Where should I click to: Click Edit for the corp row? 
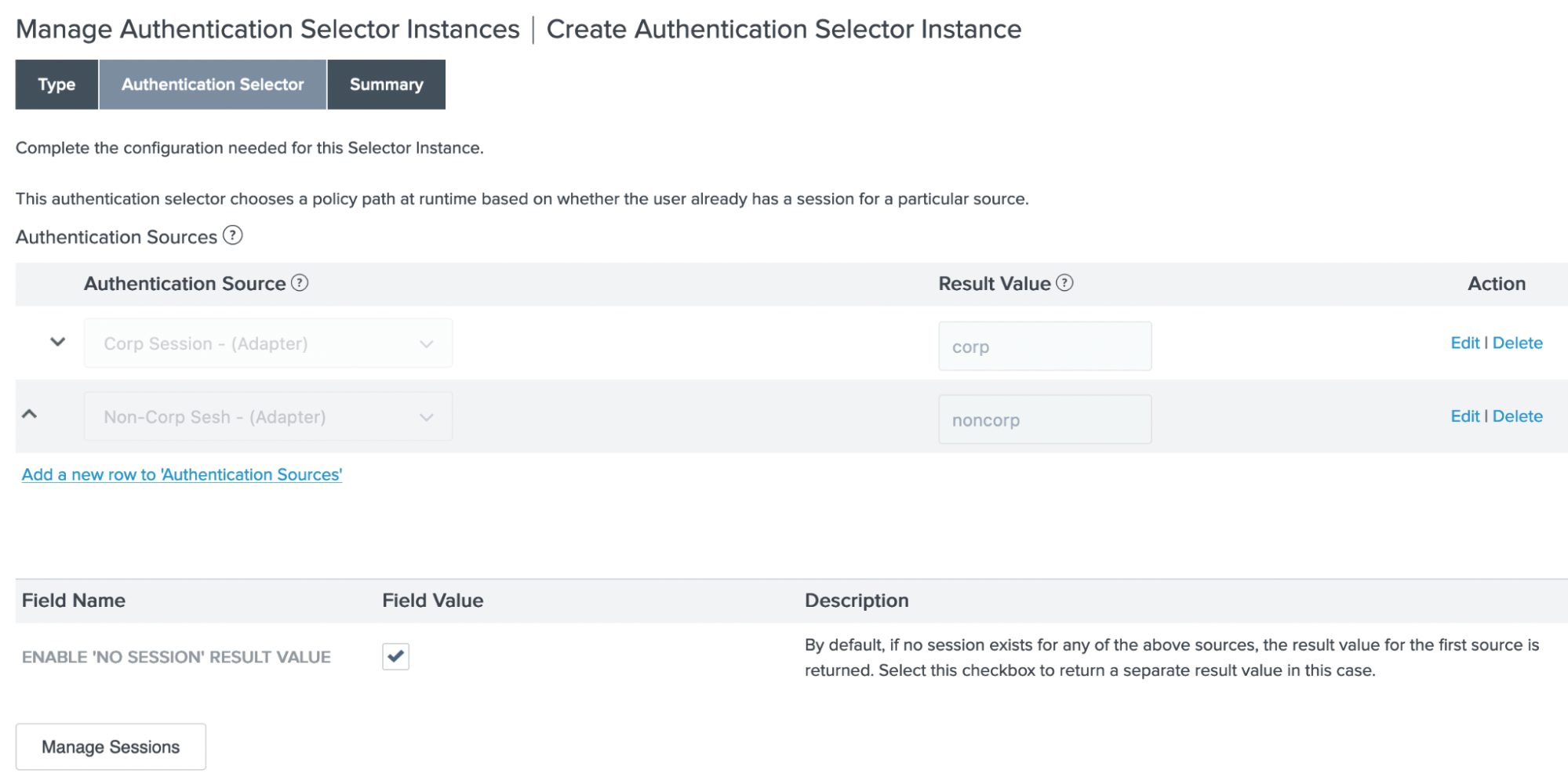pyautogui.click(x=1464, y=343)
